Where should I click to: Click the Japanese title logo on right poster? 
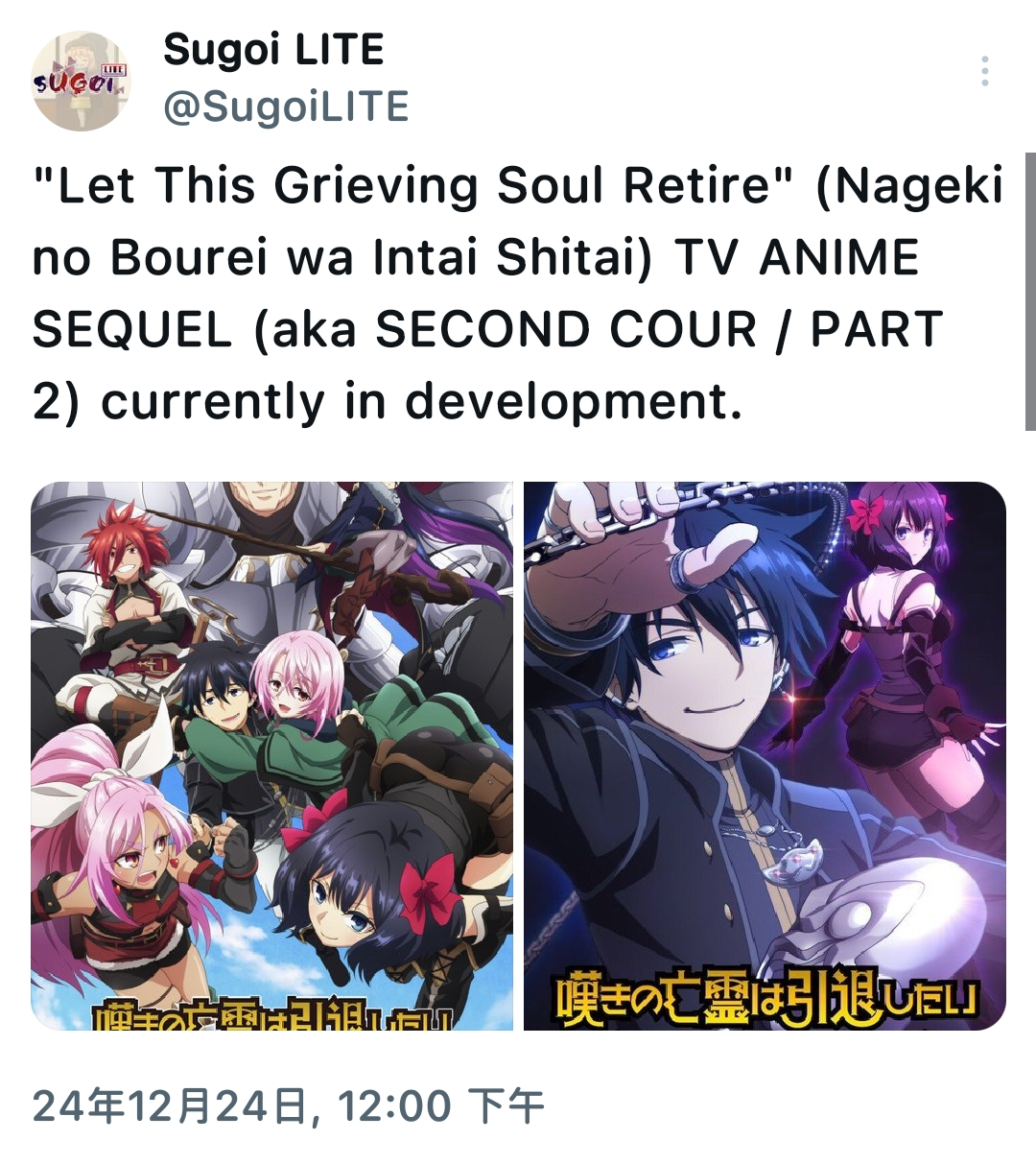[x=766, y=998]
